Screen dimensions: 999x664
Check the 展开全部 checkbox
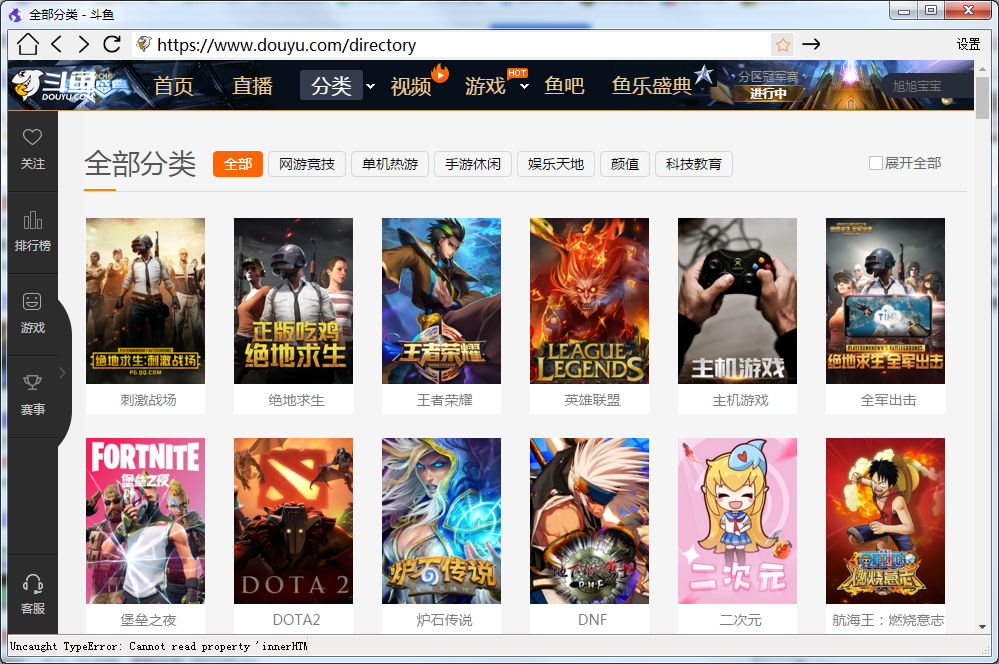pos(876,163)
